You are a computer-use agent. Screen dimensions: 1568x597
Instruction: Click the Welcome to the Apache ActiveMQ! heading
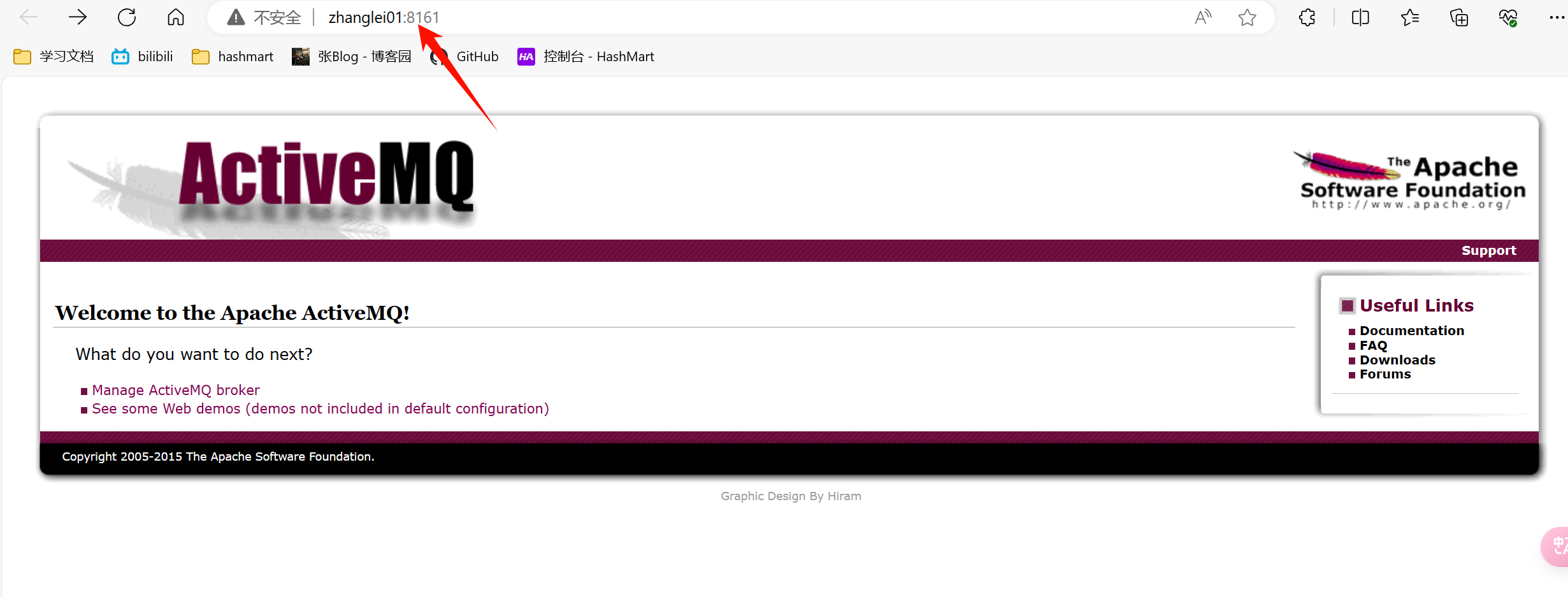tap(232, 313)
